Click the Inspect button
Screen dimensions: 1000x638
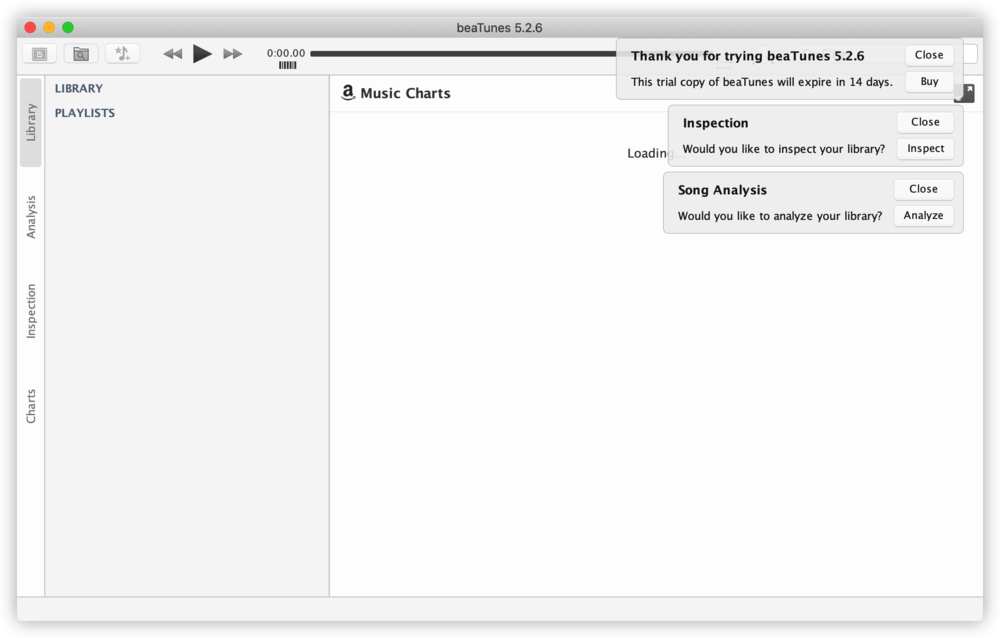[925, 149]
